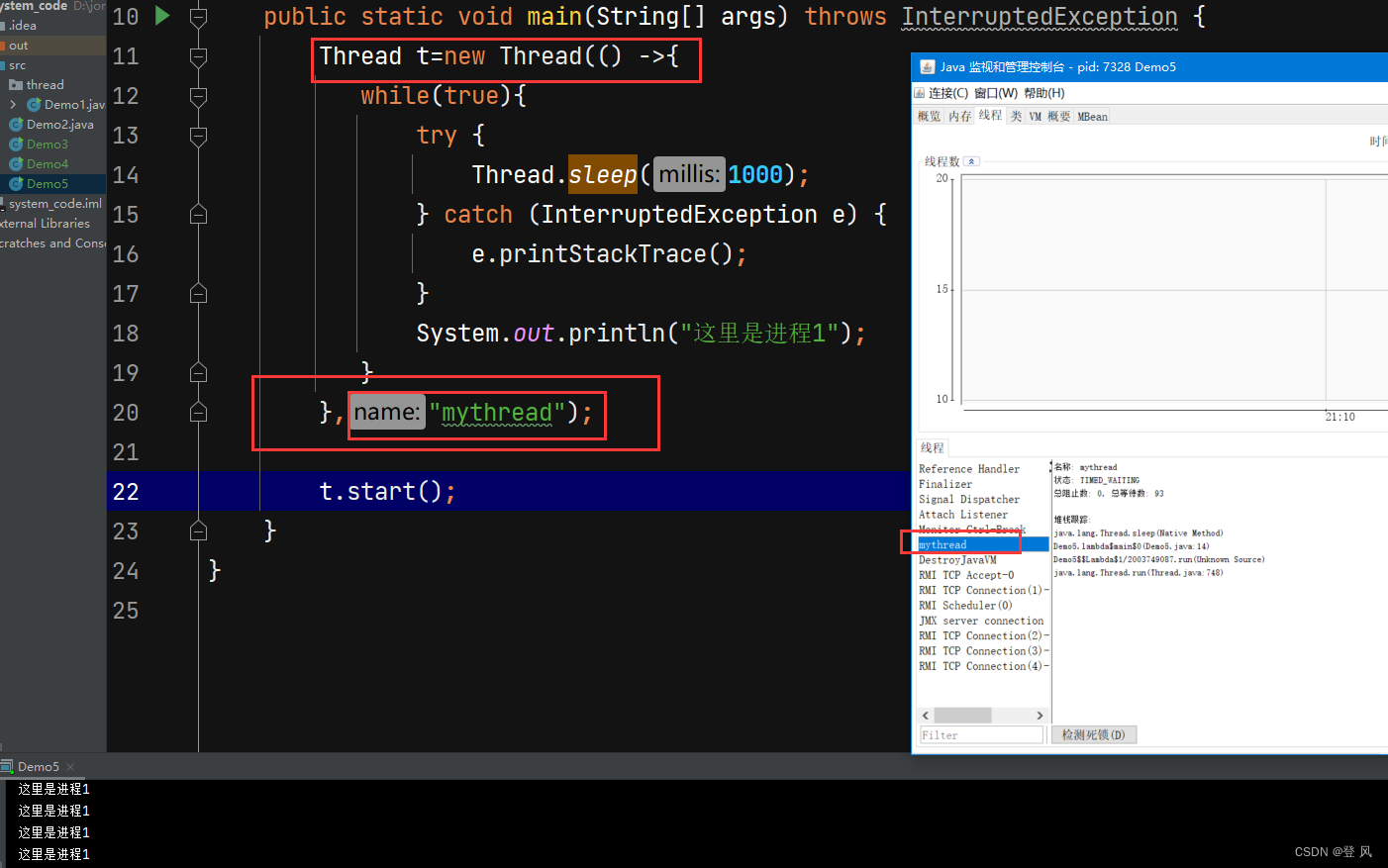Select the DestroyJavaVM thread
1388x868 pixels.
click(x=957, y=560)
